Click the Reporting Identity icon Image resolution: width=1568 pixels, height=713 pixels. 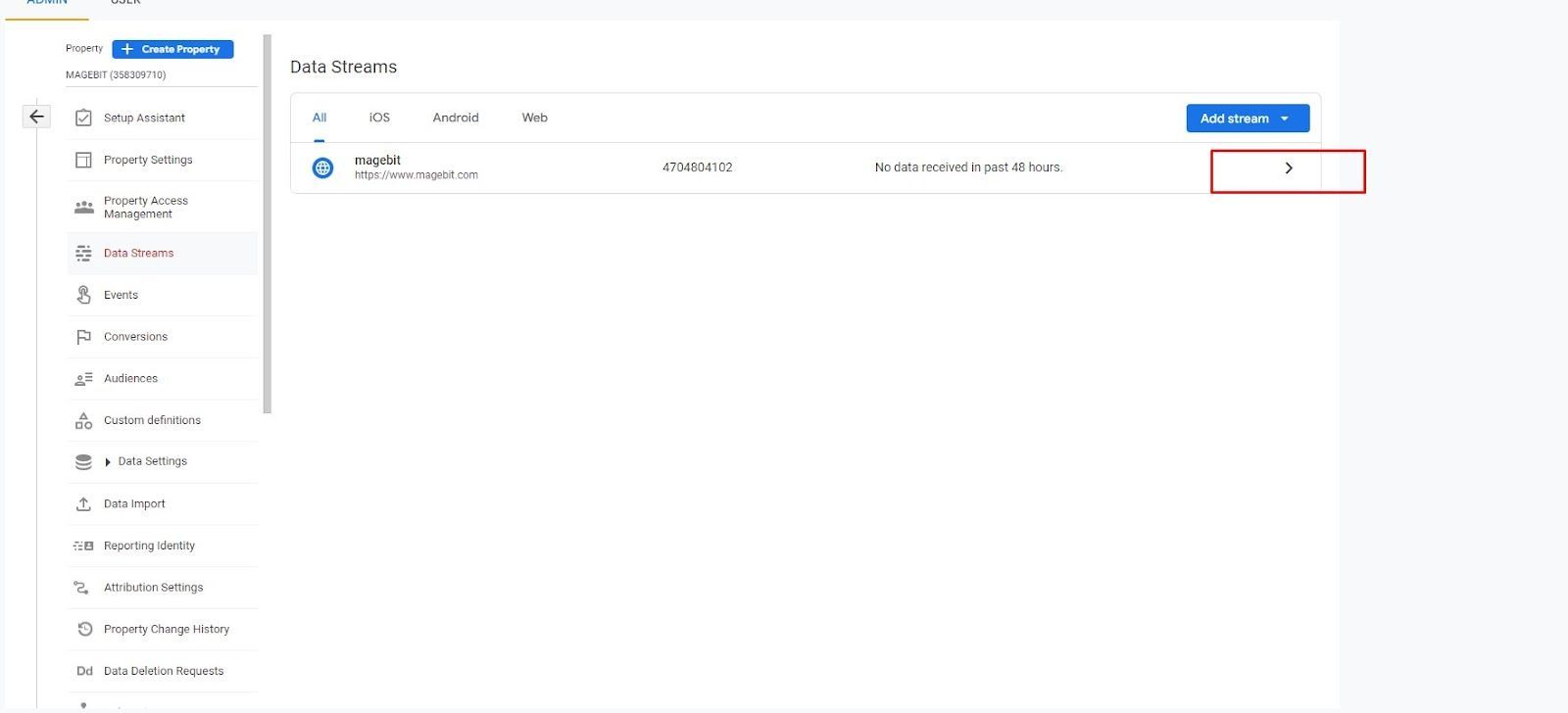coord(83,546)
